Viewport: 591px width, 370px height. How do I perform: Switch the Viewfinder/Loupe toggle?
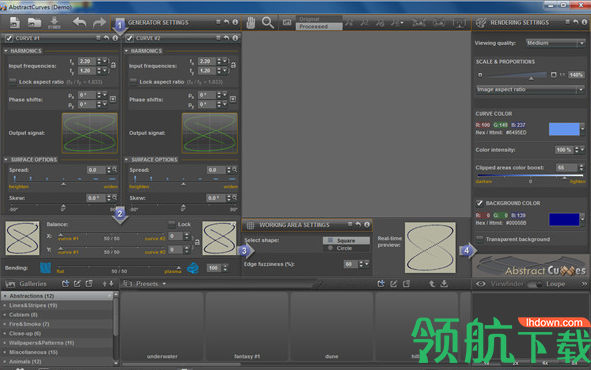coord(534,284)
